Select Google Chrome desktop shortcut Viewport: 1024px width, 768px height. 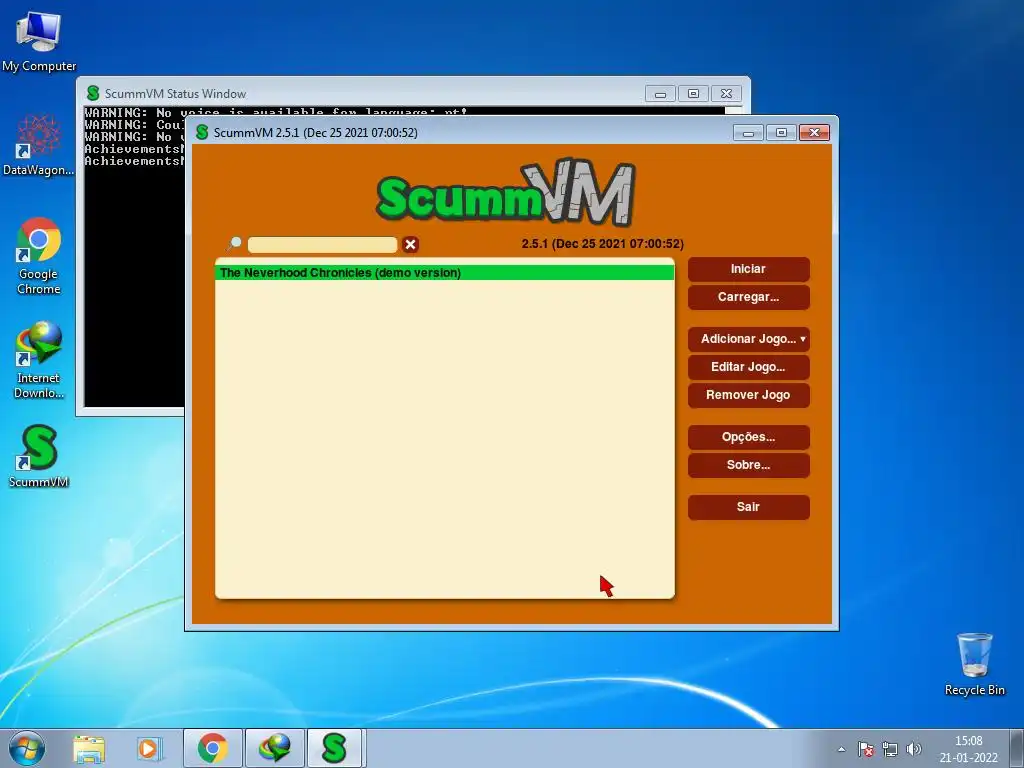[x=39, y=256]
